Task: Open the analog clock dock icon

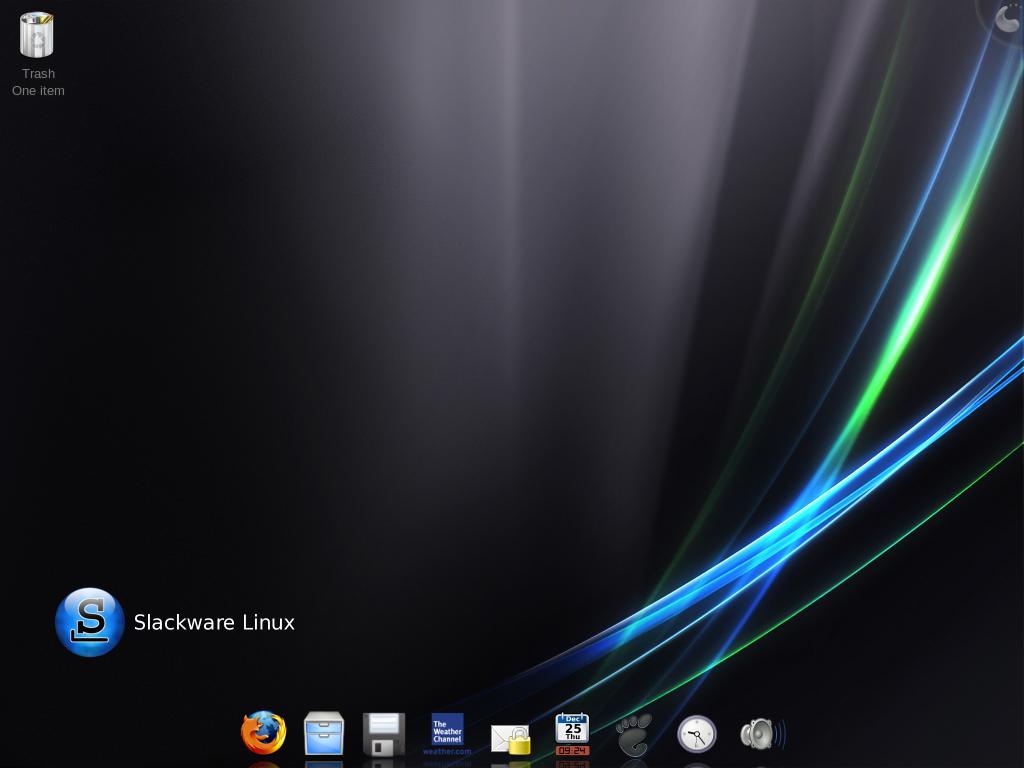Action: (x=697, y=734)
